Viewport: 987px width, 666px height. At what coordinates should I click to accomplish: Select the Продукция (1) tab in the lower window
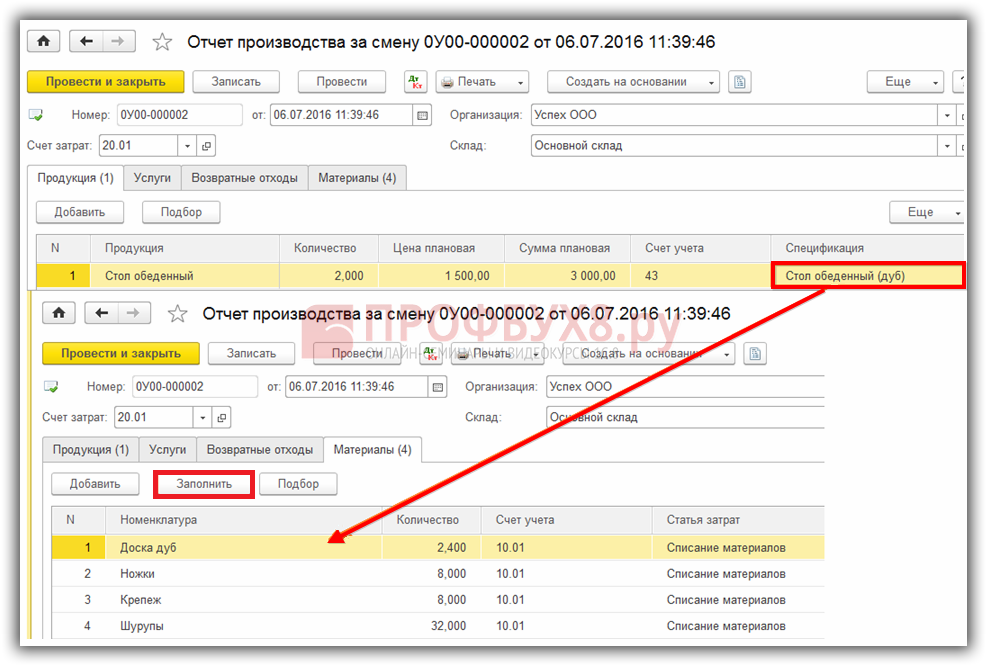(x=90, y=450)
